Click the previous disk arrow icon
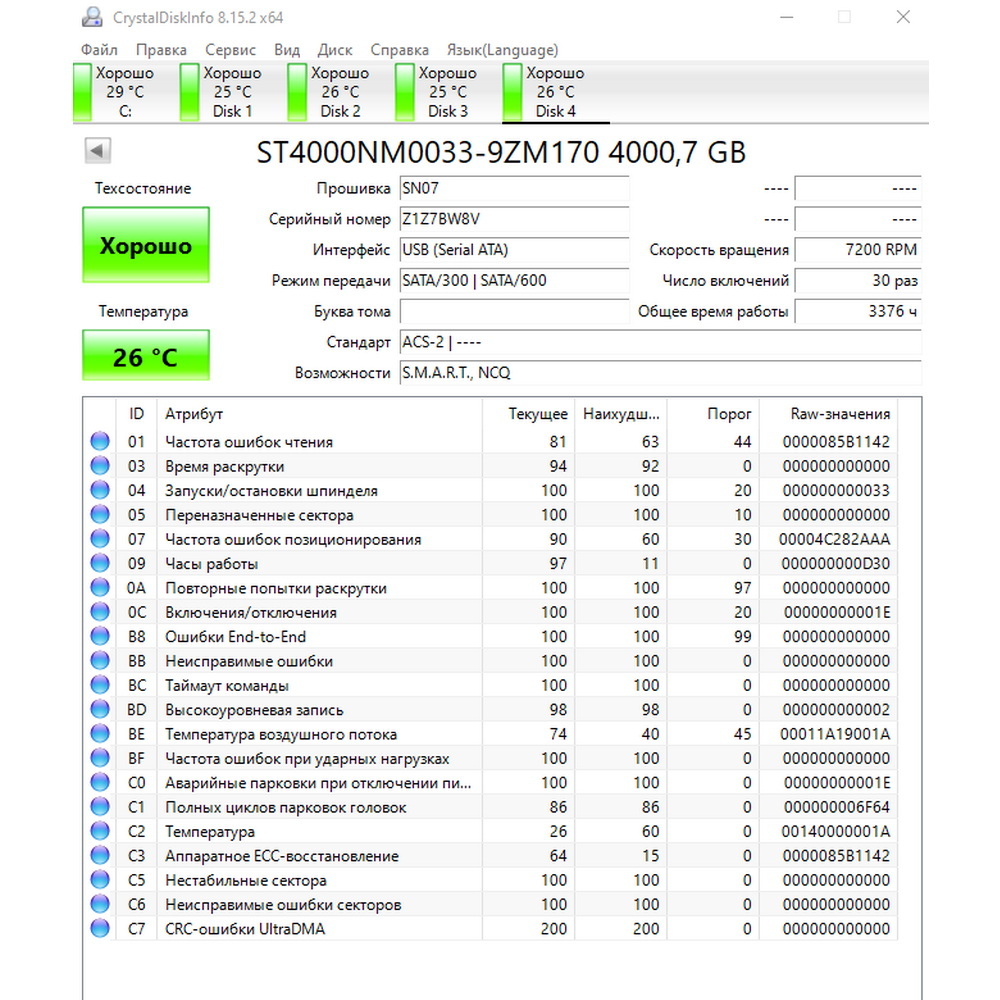 point(98,151)
